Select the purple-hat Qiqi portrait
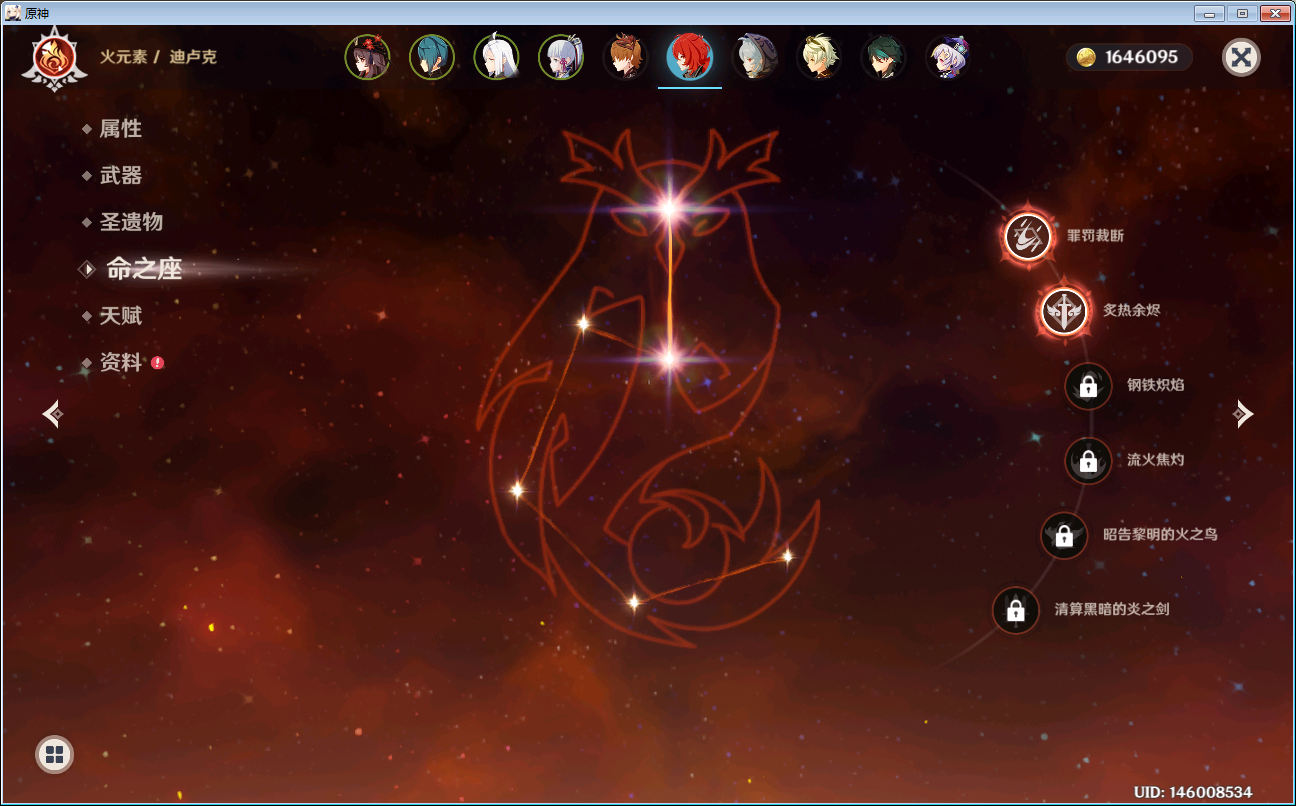 coord(946,57)
